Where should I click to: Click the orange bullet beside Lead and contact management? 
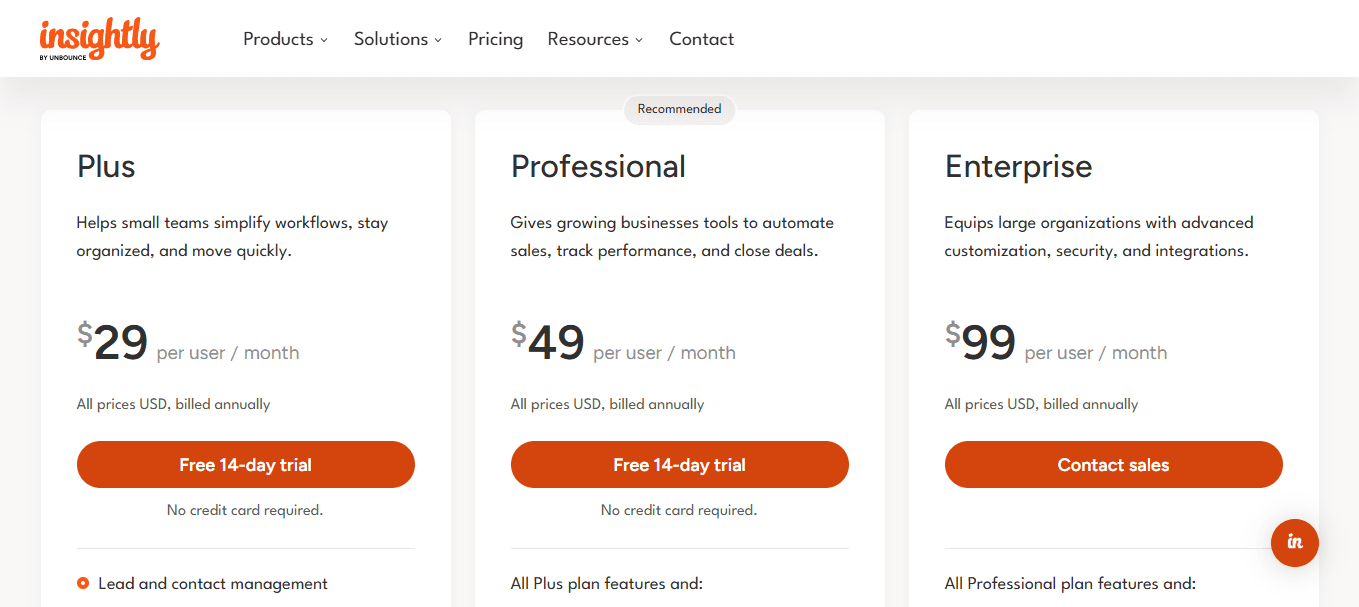click(83, 584)
